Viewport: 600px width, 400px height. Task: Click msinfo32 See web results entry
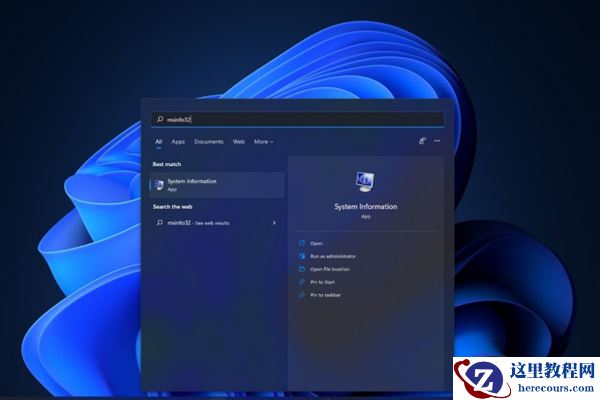(217, 223)
